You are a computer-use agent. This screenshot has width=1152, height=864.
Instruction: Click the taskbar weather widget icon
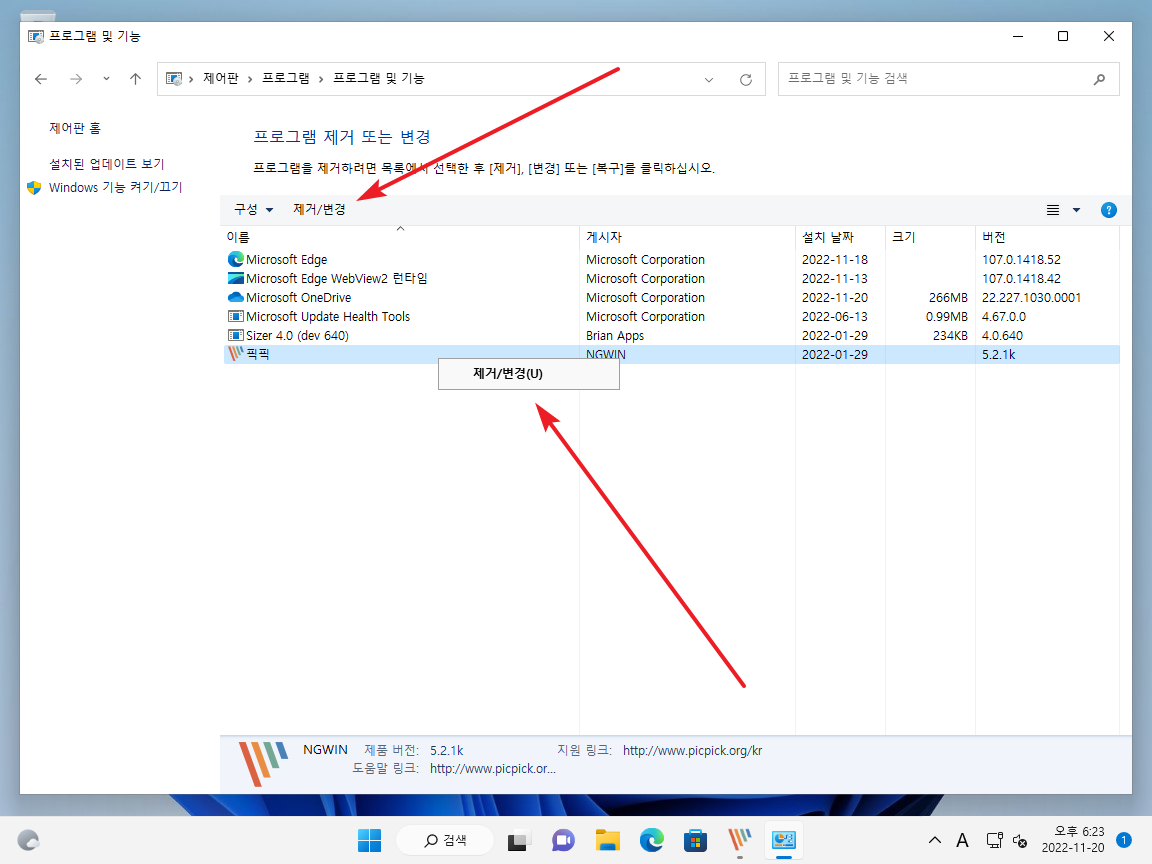point(28,840)
